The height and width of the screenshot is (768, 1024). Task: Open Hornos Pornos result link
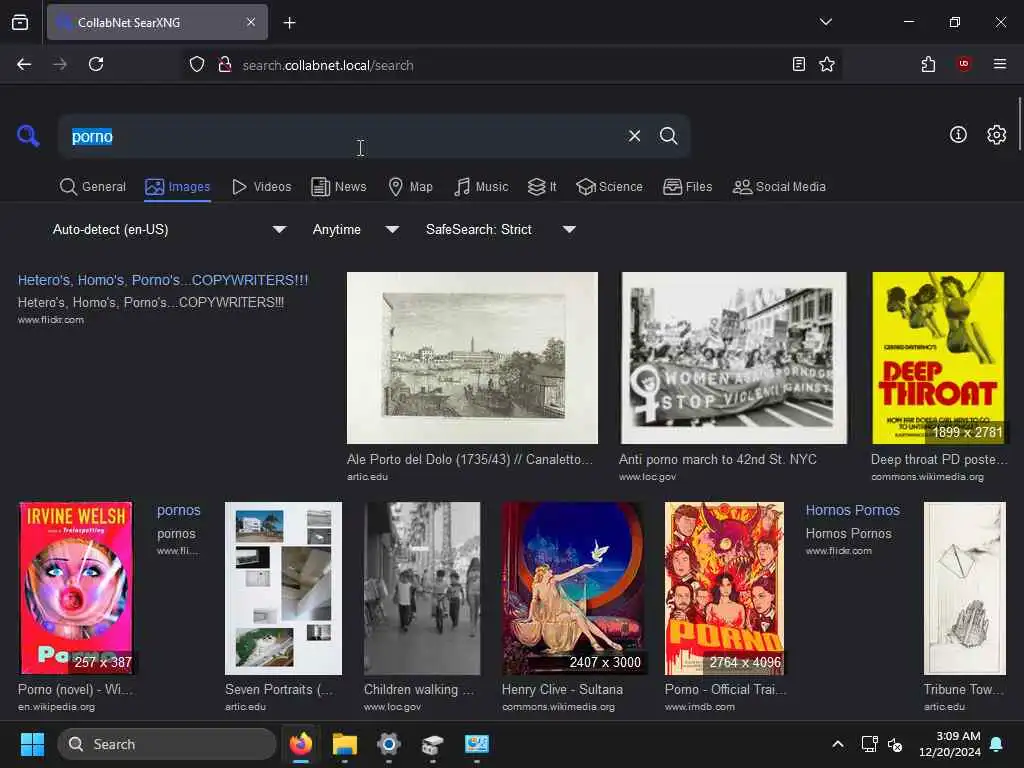pyautogui.click(x=852, y=510)
